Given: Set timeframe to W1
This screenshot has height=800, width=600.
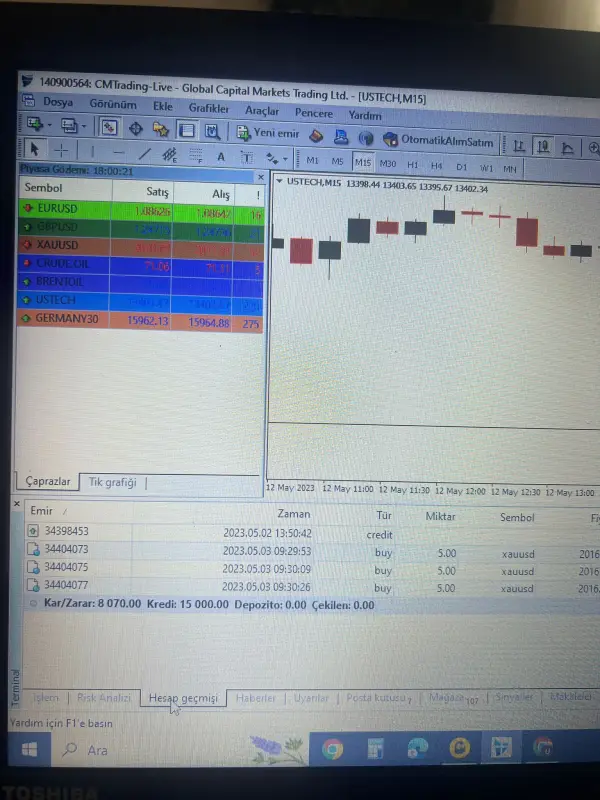Looking at the screenshot, I should [486, 167].
